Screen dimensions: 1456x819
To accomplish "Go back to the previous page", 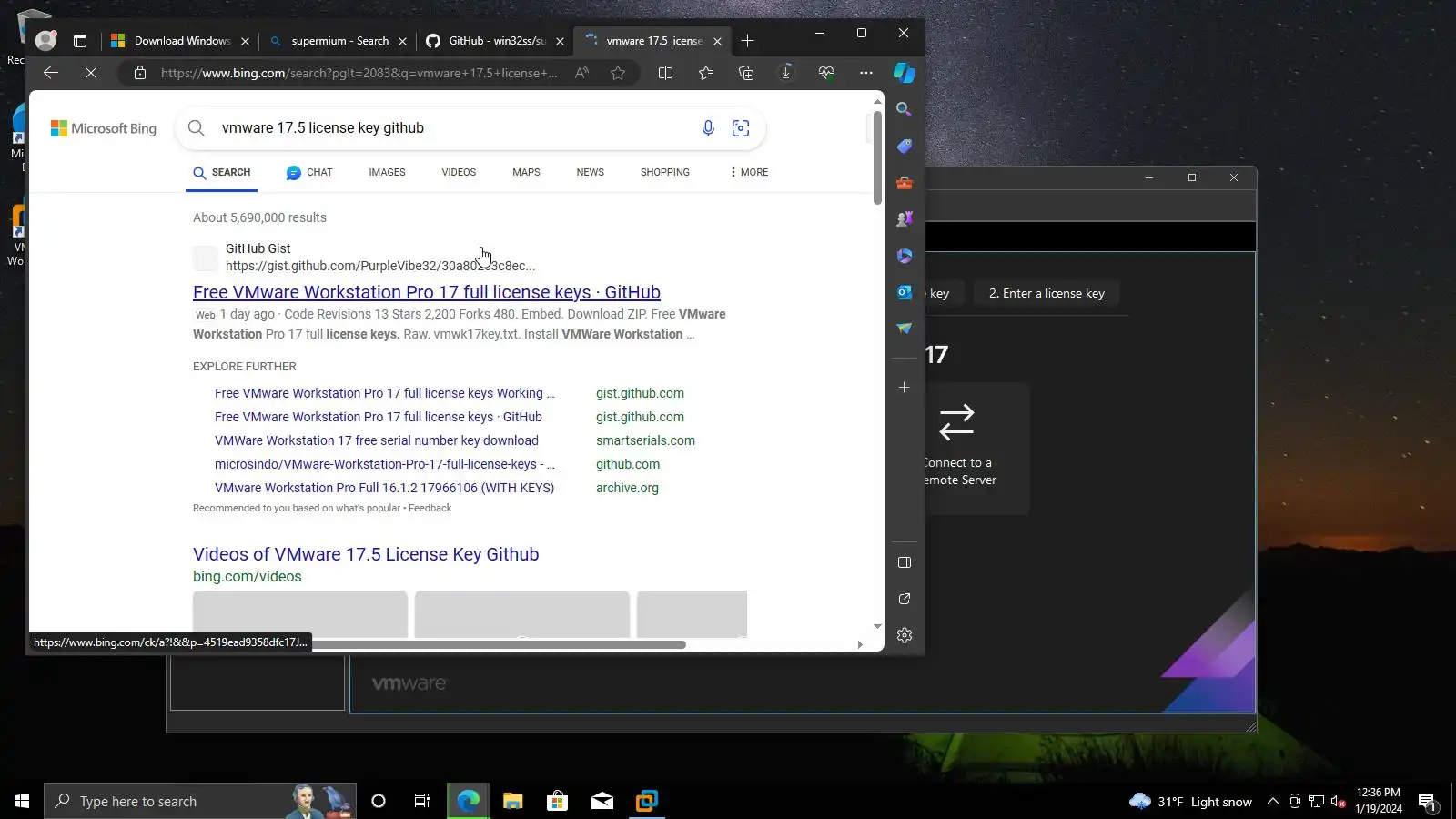I will [x=51, y=73].
